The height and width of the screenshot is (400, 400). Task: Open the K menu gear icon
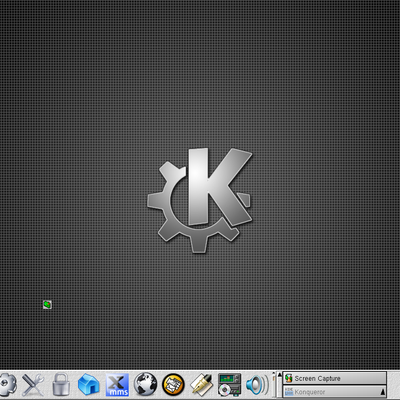7,384
